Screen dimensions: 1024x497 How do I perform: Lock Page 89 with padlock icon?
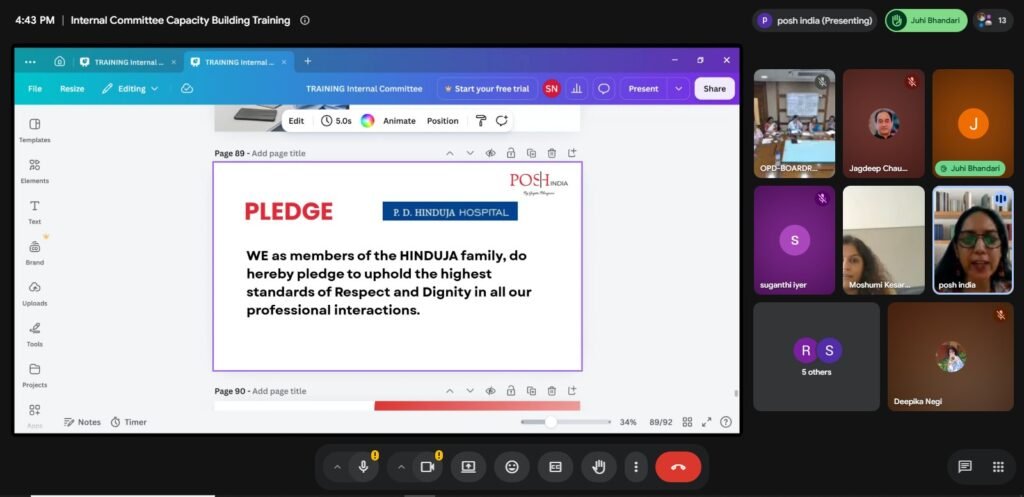(511, 153)
